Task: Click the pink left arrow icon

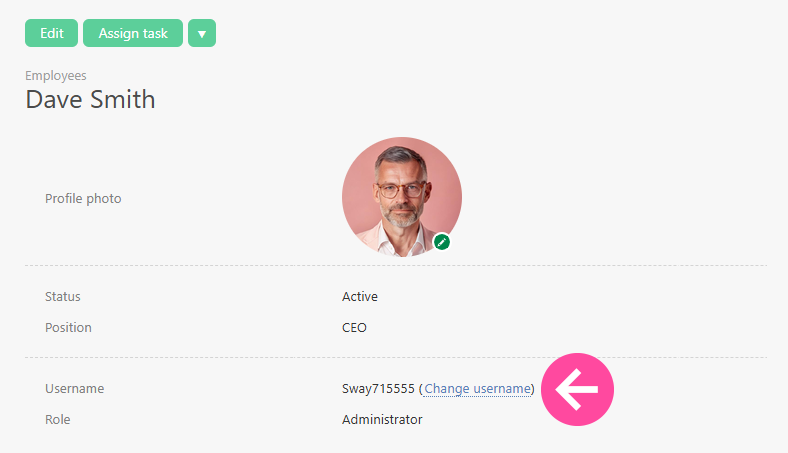Action: coord(577,389)
